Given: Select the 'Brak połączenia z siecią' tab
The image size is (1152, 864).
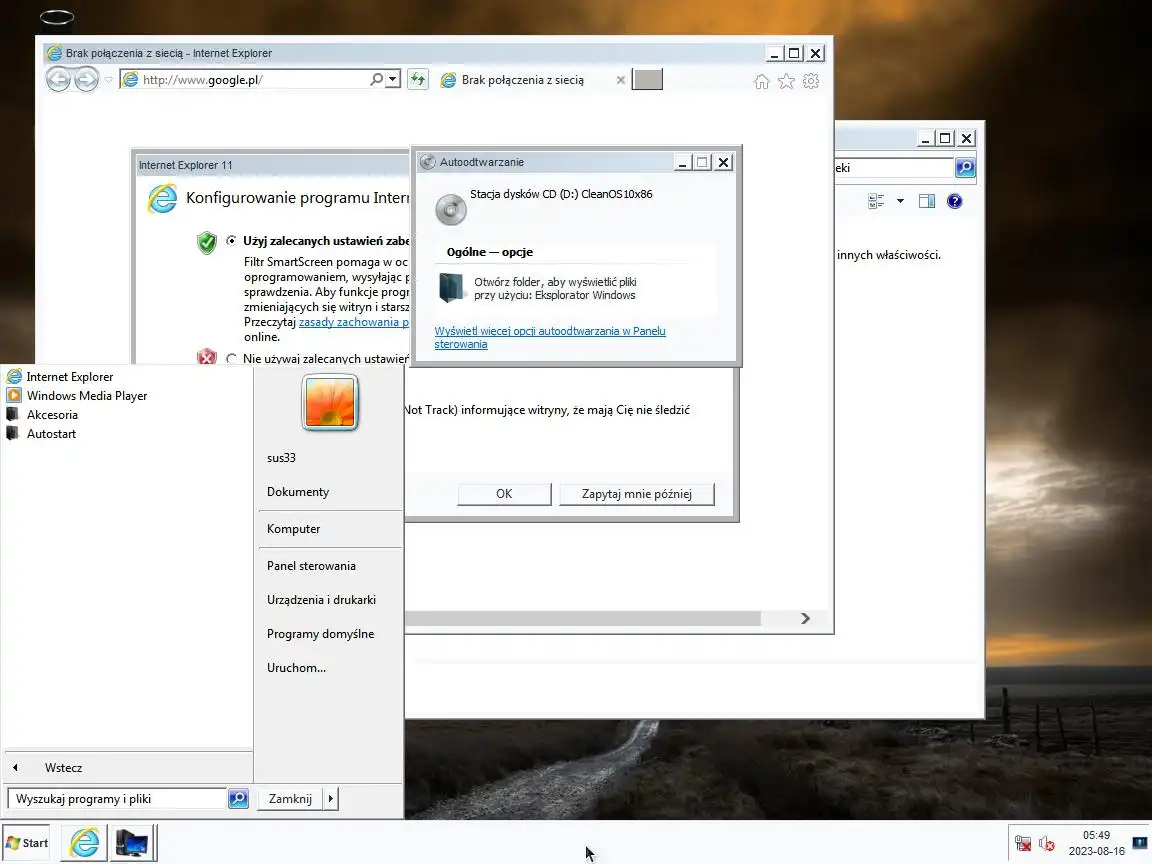Looking at the screenshot, I should click(x=522, y=80).
